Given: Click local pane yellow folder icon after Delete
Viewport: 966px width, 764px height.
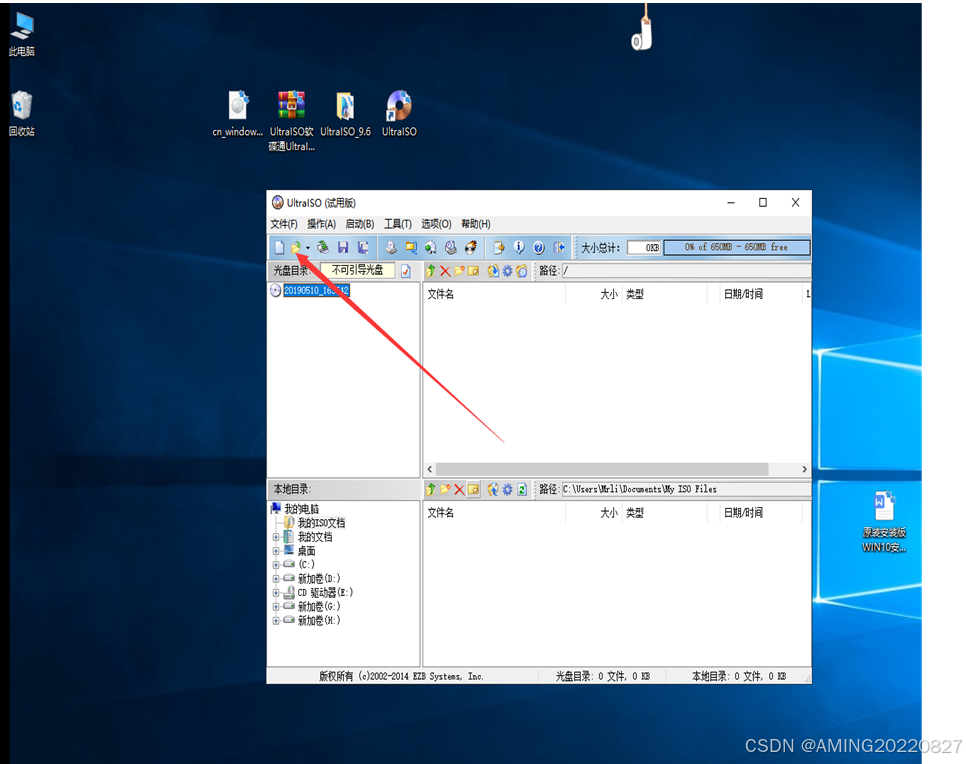Looking at the screenshot, I should click(473, 489).
